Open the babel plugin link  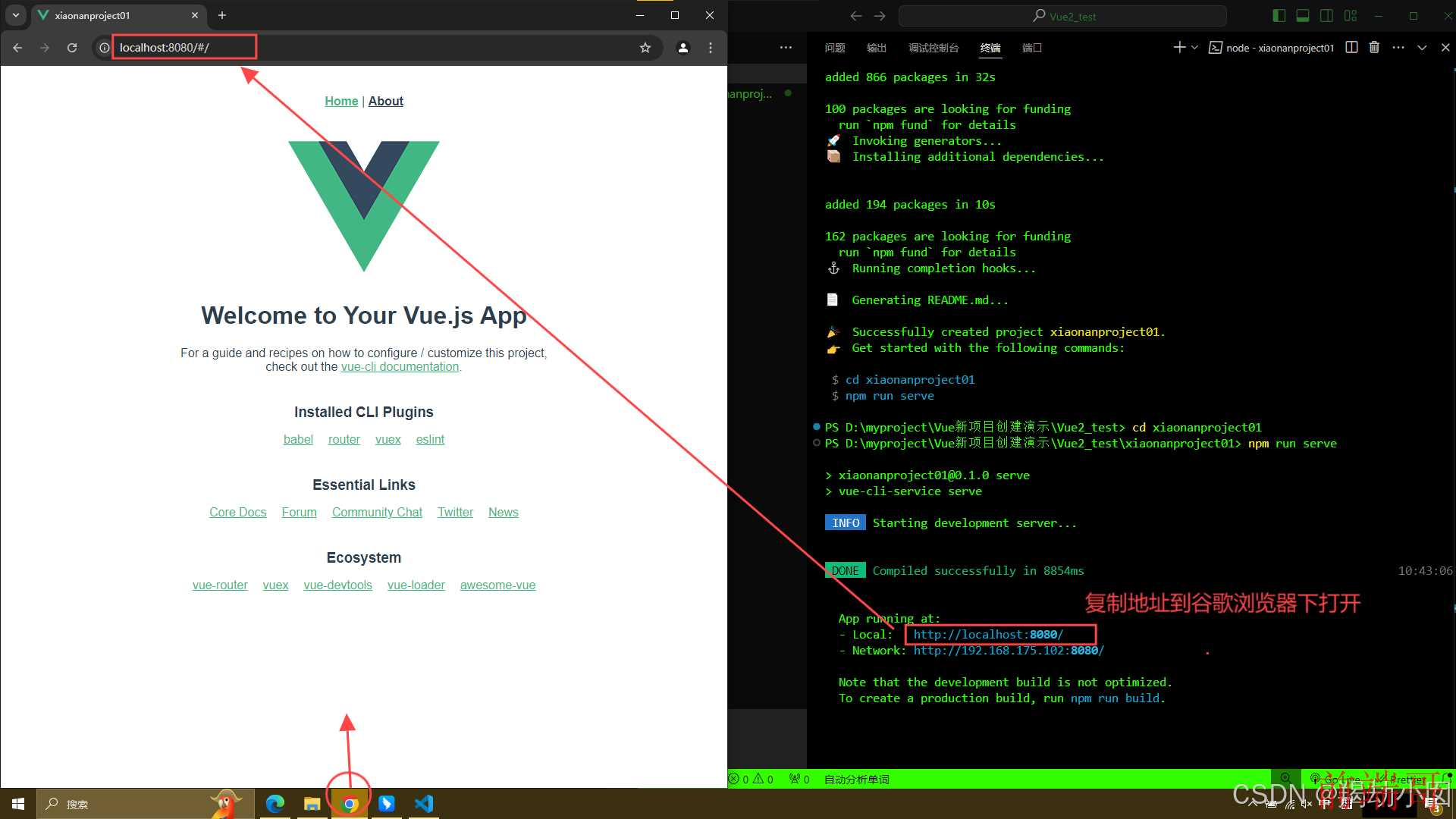(x=298, y=440)
